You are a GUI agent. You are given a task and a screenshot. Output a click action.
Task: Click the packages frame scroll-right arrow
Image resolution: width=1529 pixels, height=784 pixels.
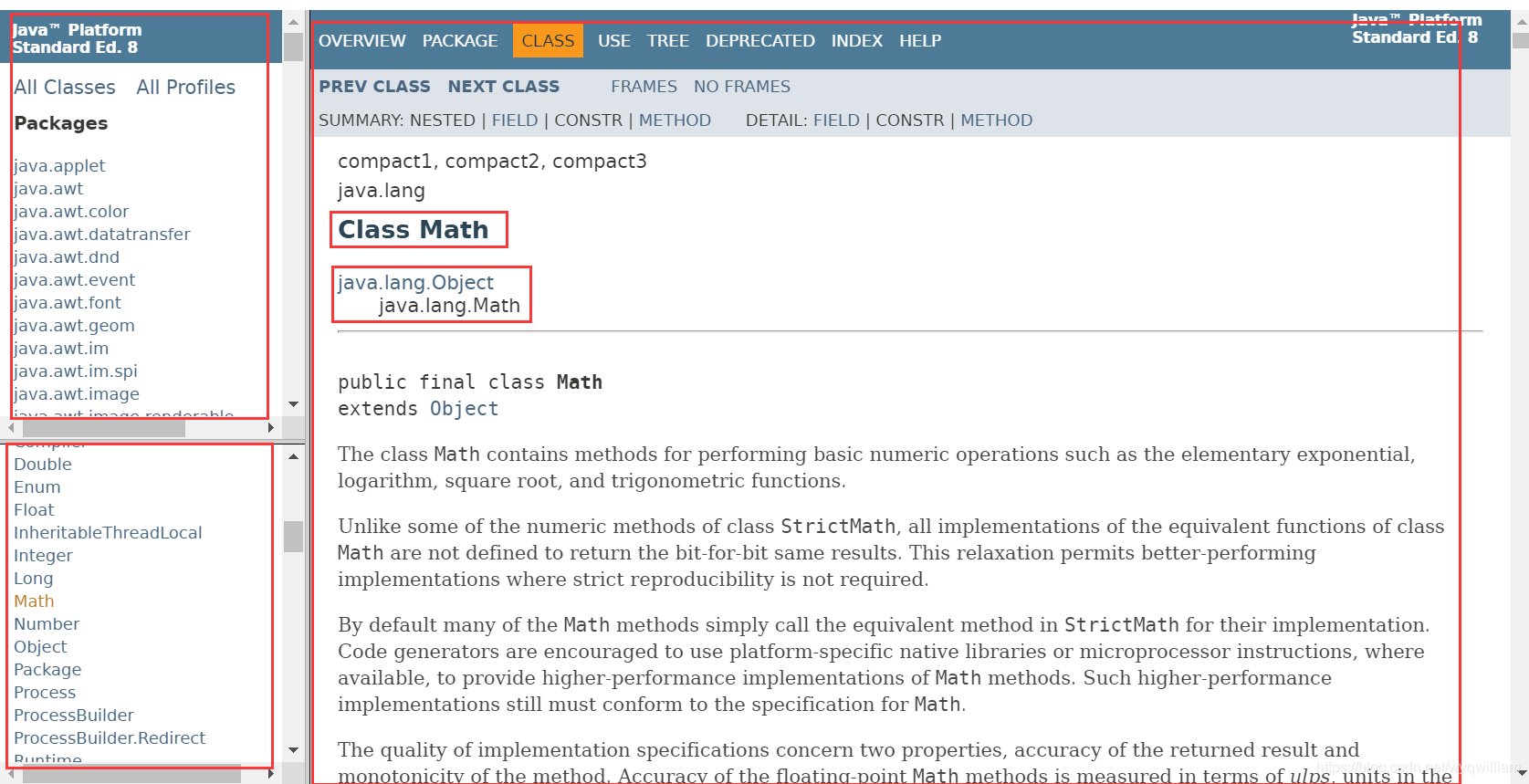pyautogui.click(x=271, y=427)
